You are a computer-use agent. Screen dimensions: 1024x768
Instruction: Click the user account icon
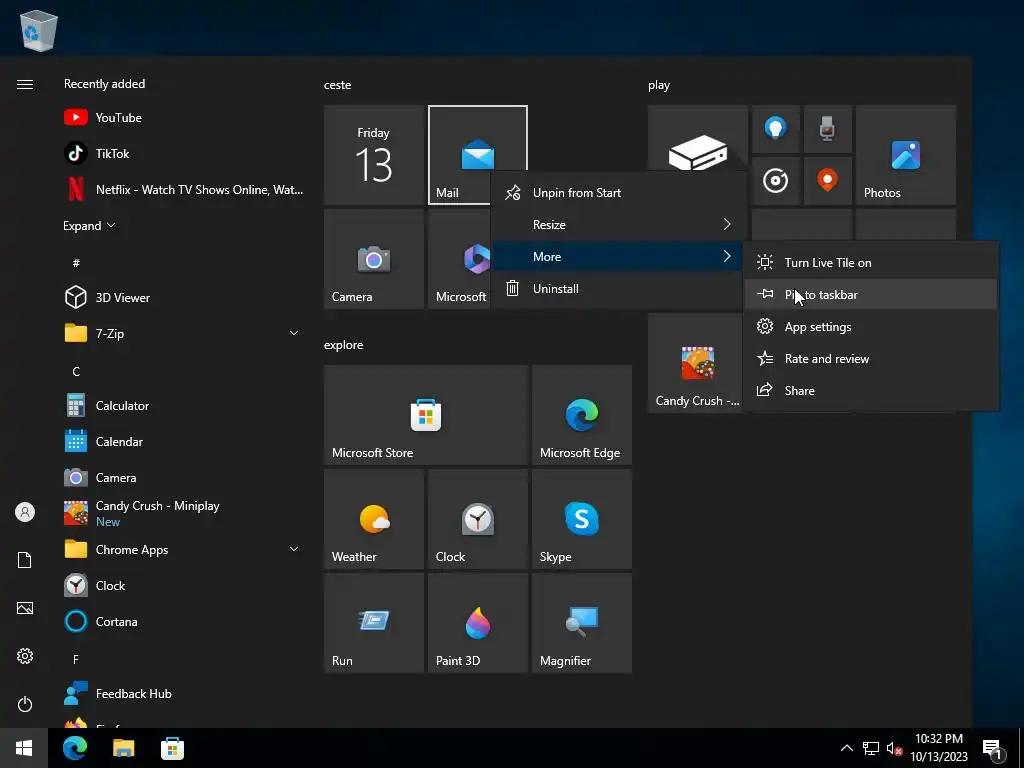(25, 512)
